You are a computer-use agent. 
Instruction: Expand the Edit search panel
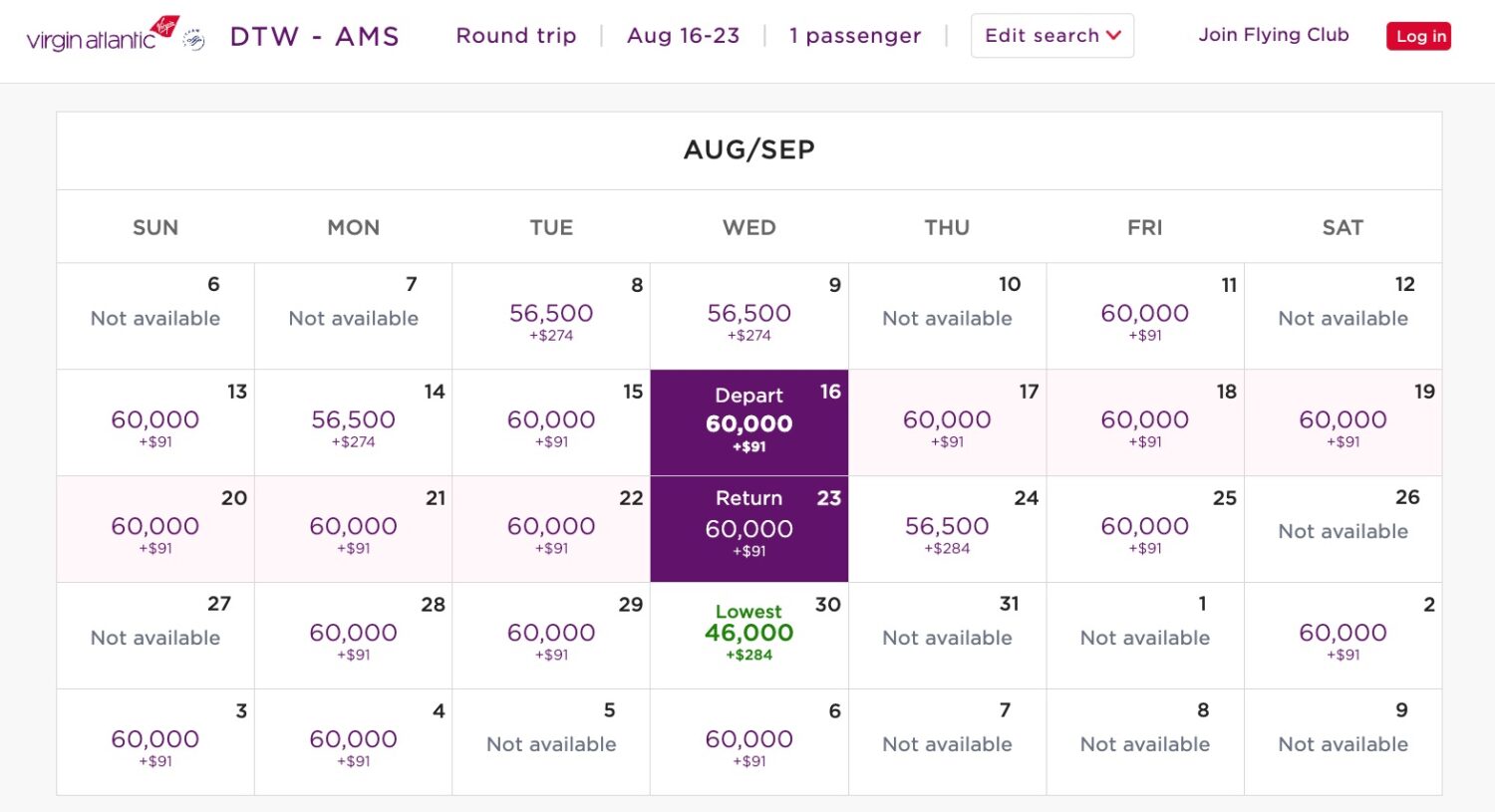(x=1052, y=35)
